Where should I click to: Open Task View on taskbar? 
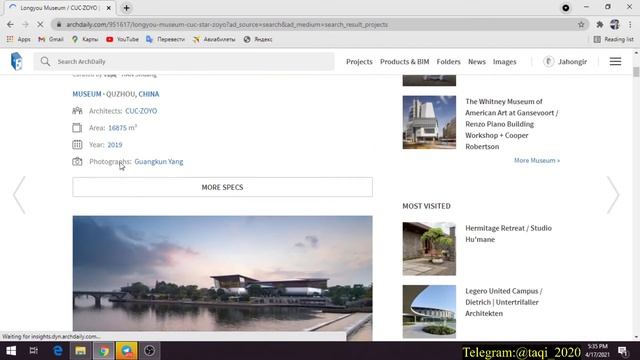pos(34,351)
